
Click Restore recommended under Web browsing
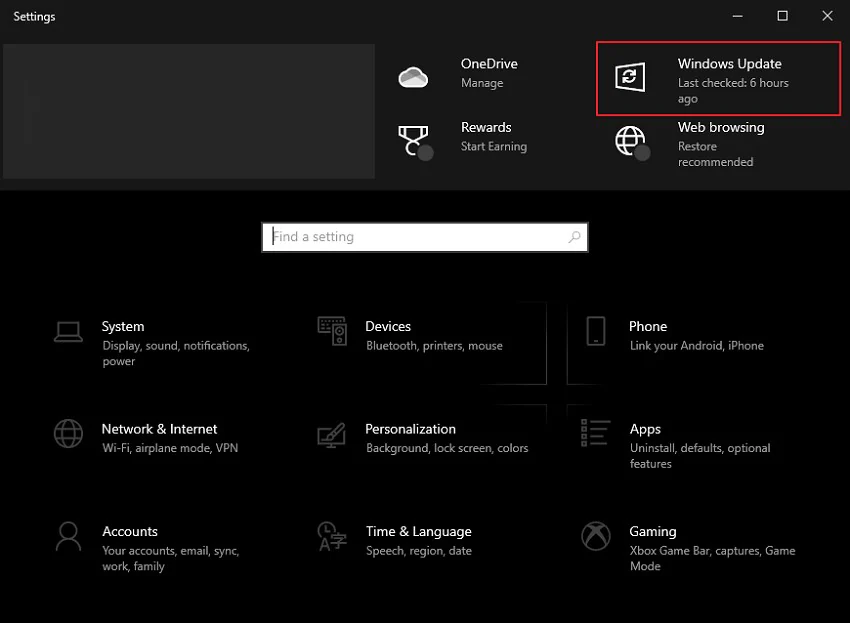(715, 154)
